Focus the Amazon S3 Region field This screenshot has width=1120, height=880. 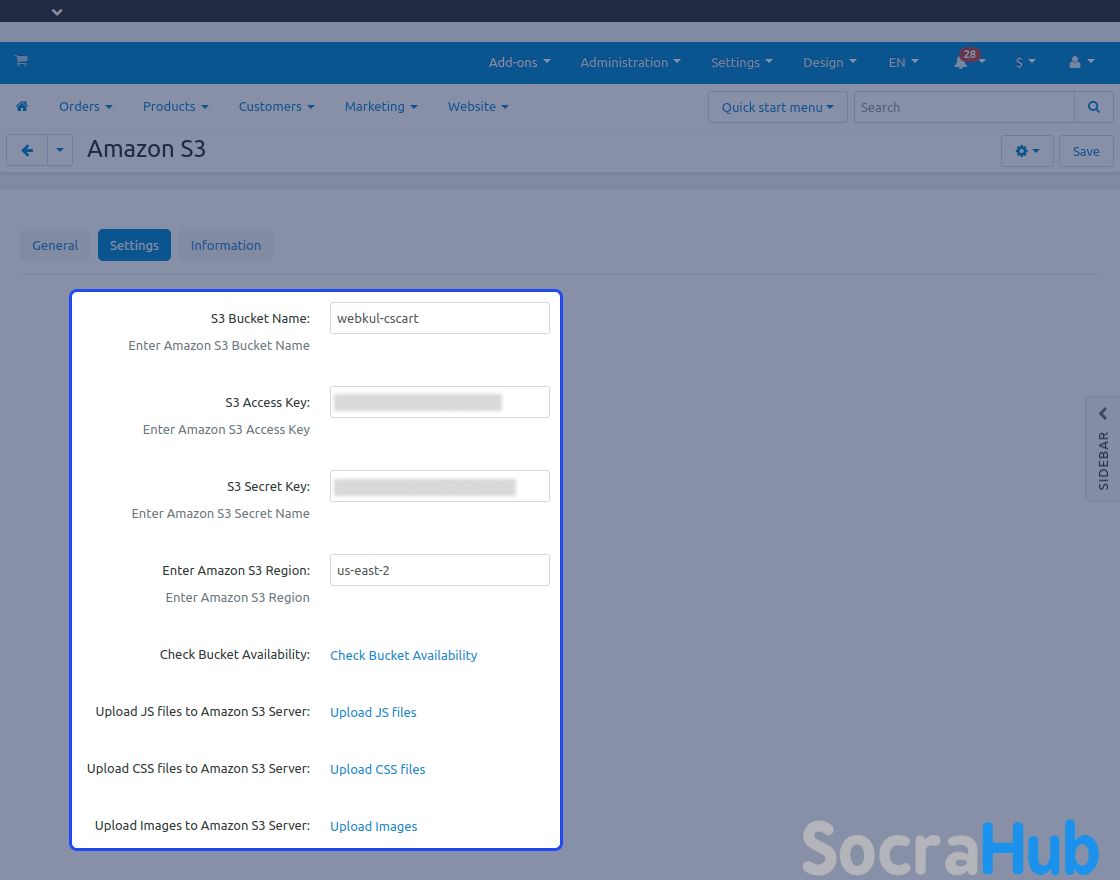coord(439,570)
